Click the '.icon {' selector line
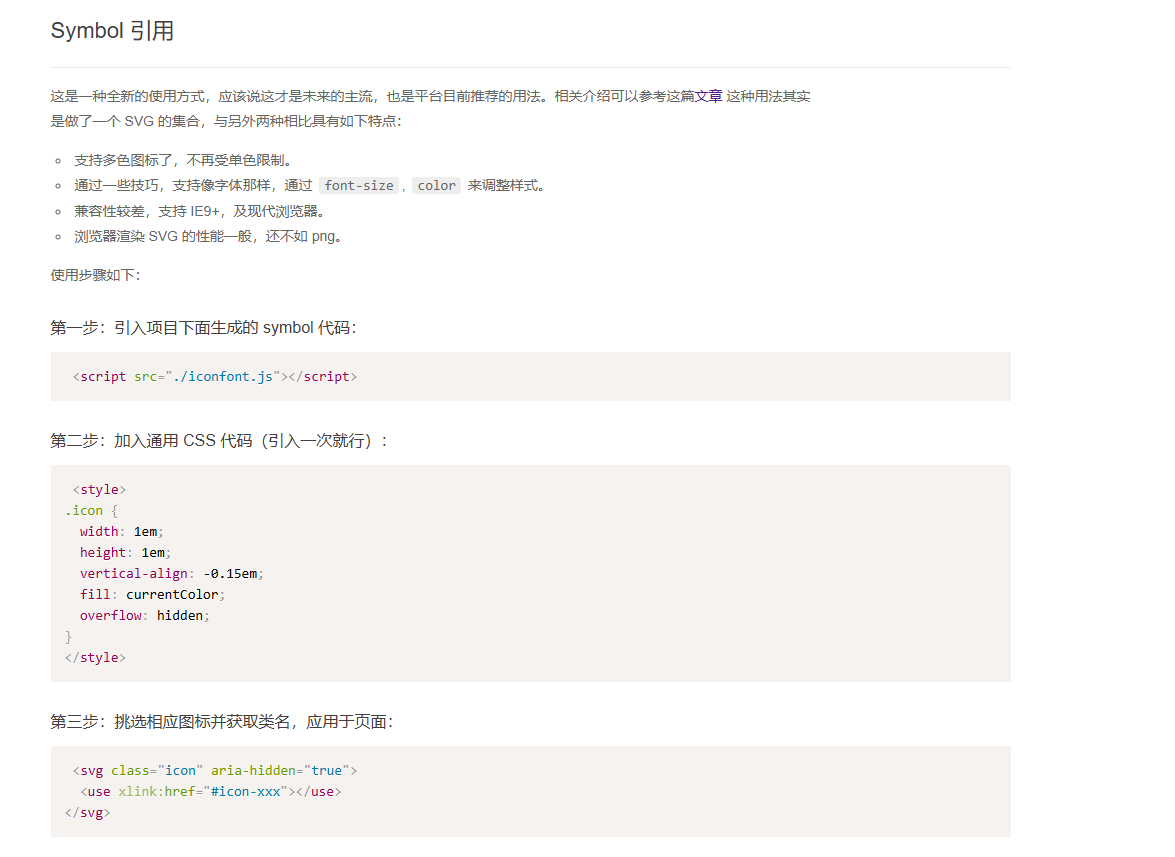The width and height of the screenshot is (1175, 857). pos(91,511)
